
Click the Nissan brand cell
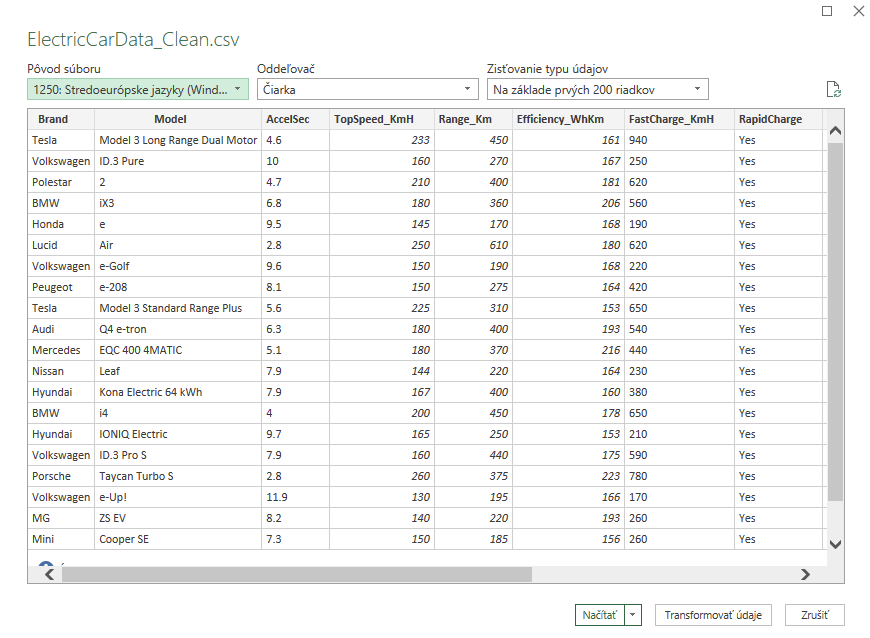pos(61,371)
